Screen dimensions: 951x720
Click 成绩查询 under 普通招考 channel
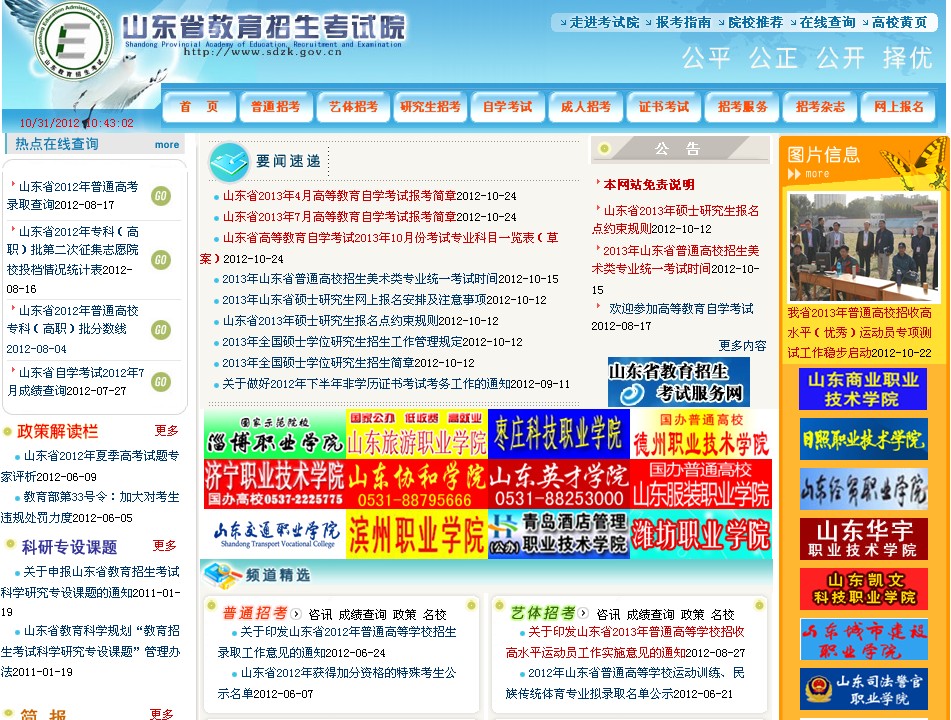point(362,614)
